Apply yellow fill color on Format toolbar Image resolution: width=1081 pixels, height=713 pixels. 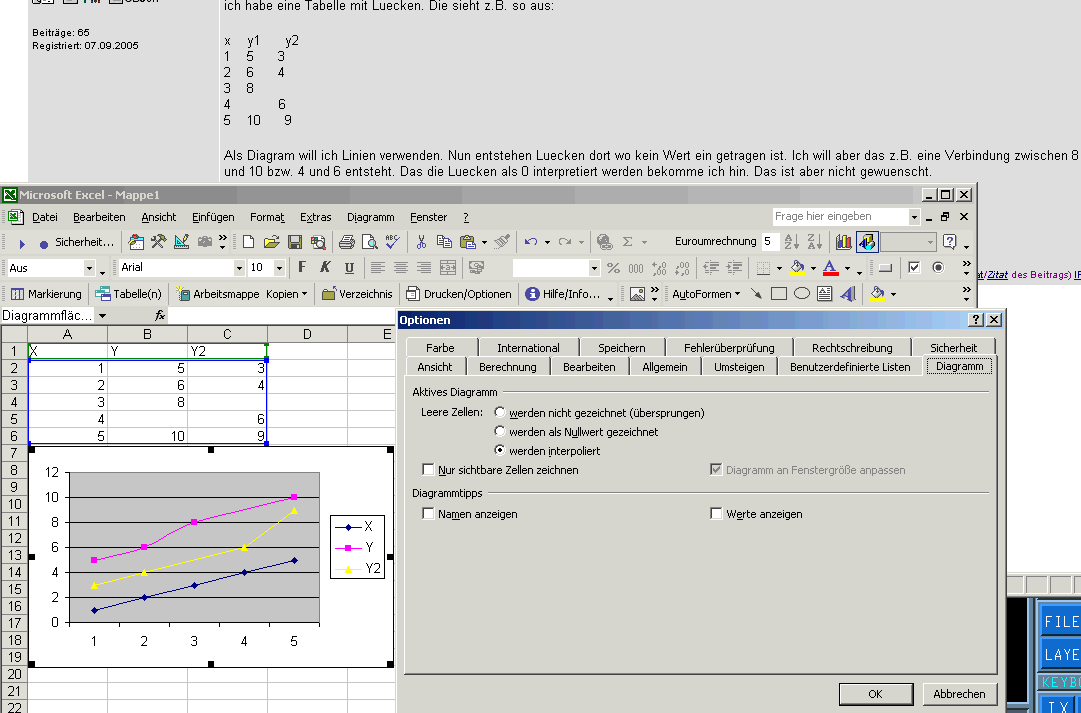pos(798,268)
